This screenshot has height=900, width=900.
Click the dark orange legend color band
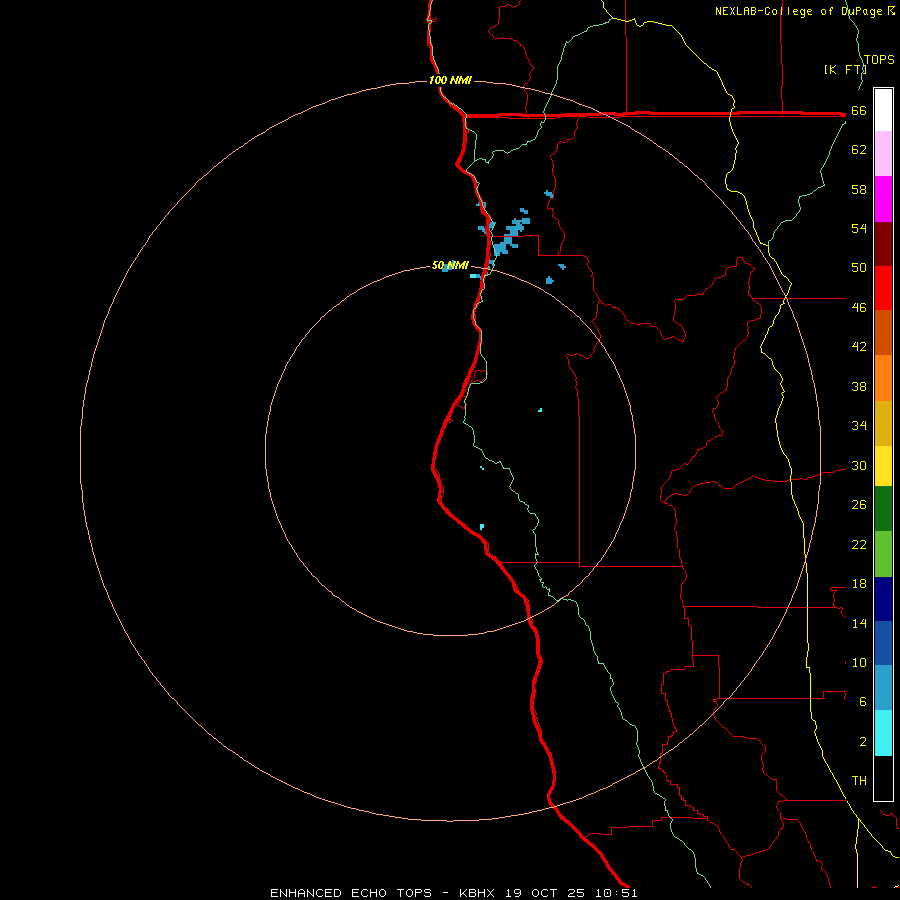883,332
